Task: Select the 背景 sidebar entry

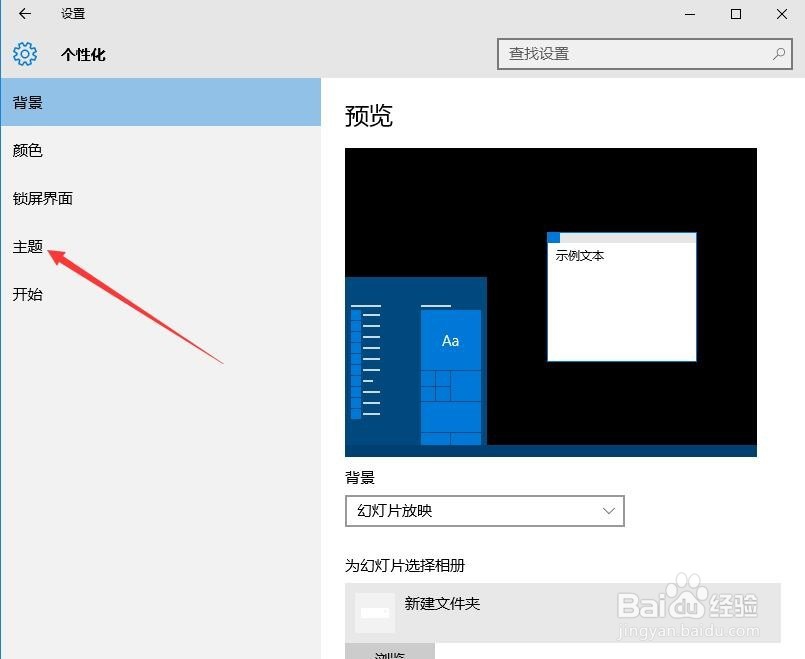Action: [27, 102]
